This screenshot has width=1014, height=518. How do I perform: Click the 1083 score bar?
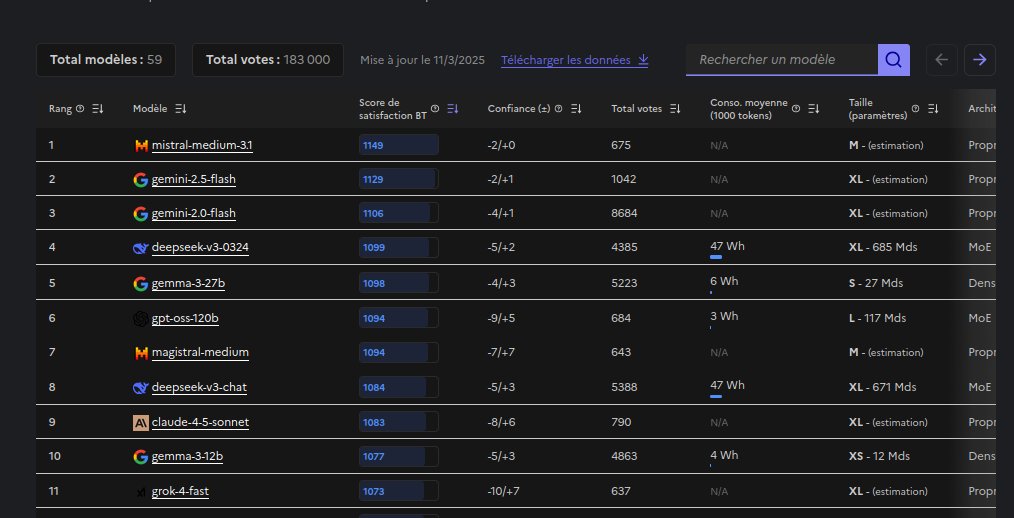[x=399, y=422]
